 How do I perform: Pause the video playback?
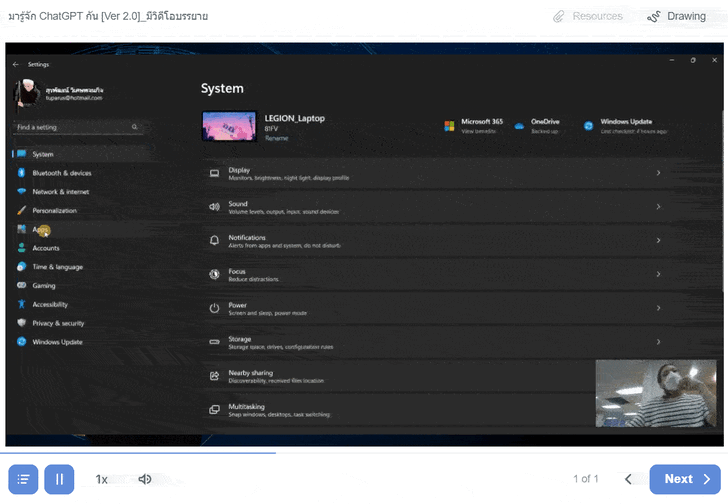(x=59, y=479)
